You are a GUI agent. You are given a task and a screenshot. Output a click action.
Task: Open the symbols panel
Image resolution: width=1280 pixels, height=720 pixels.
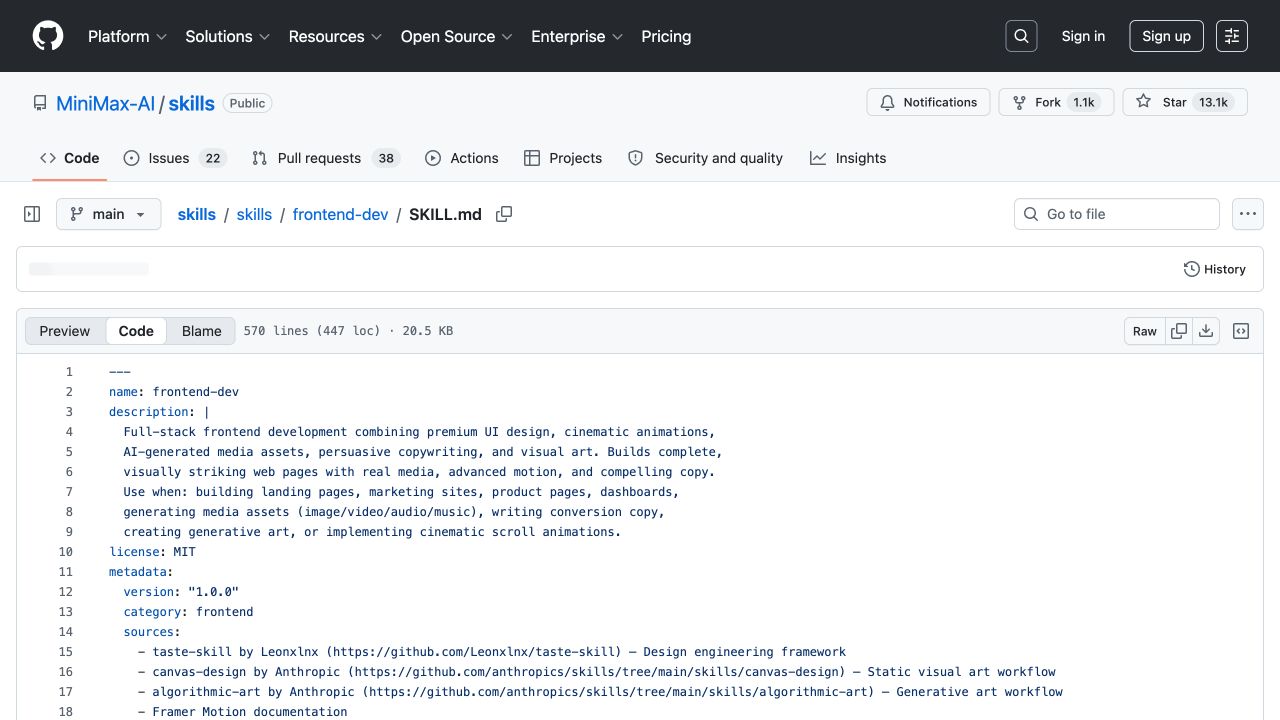click(1241, 331)
